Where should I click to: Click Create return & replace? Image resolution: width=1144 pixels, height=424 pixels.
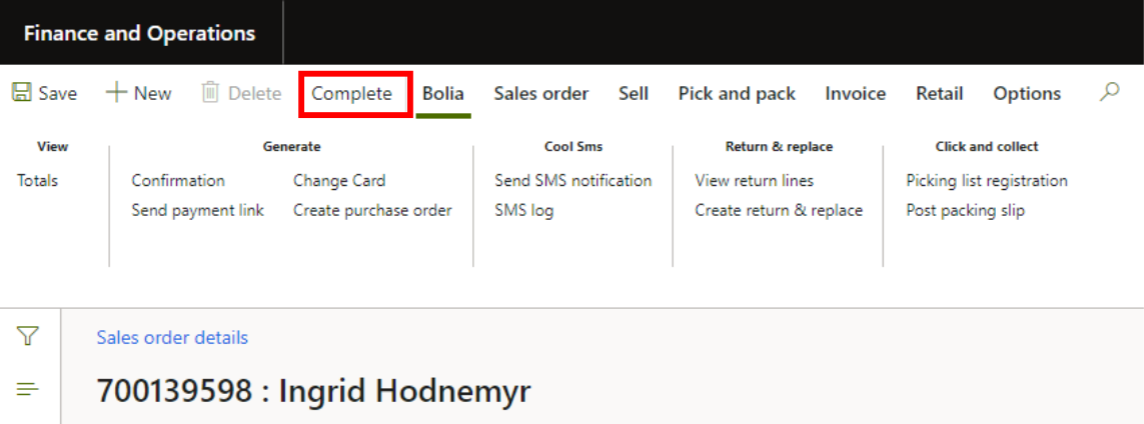point(779,211)
